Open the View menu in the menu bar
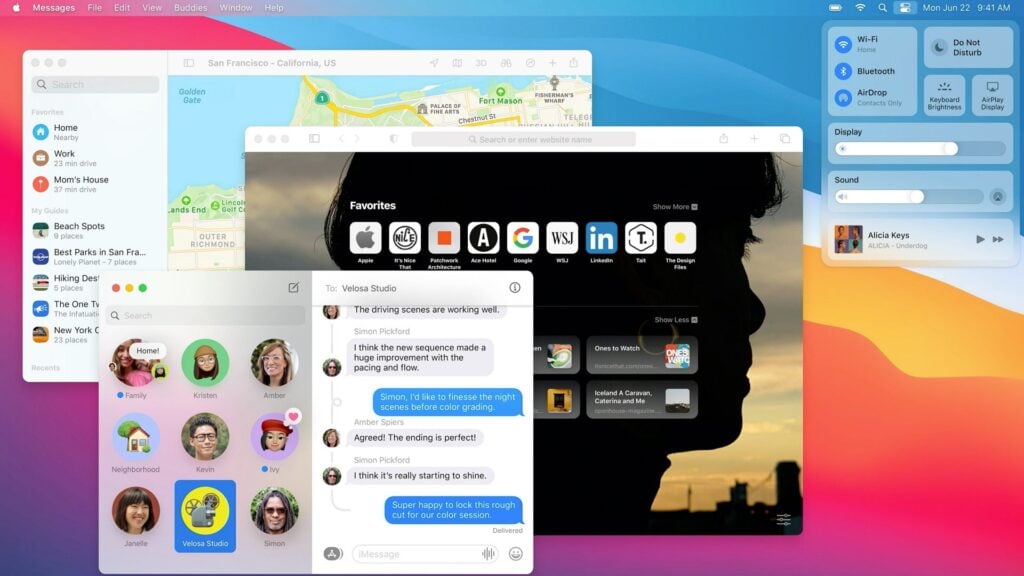The height and width of the screenshot is (576, 1024). [x=152, y=8]
